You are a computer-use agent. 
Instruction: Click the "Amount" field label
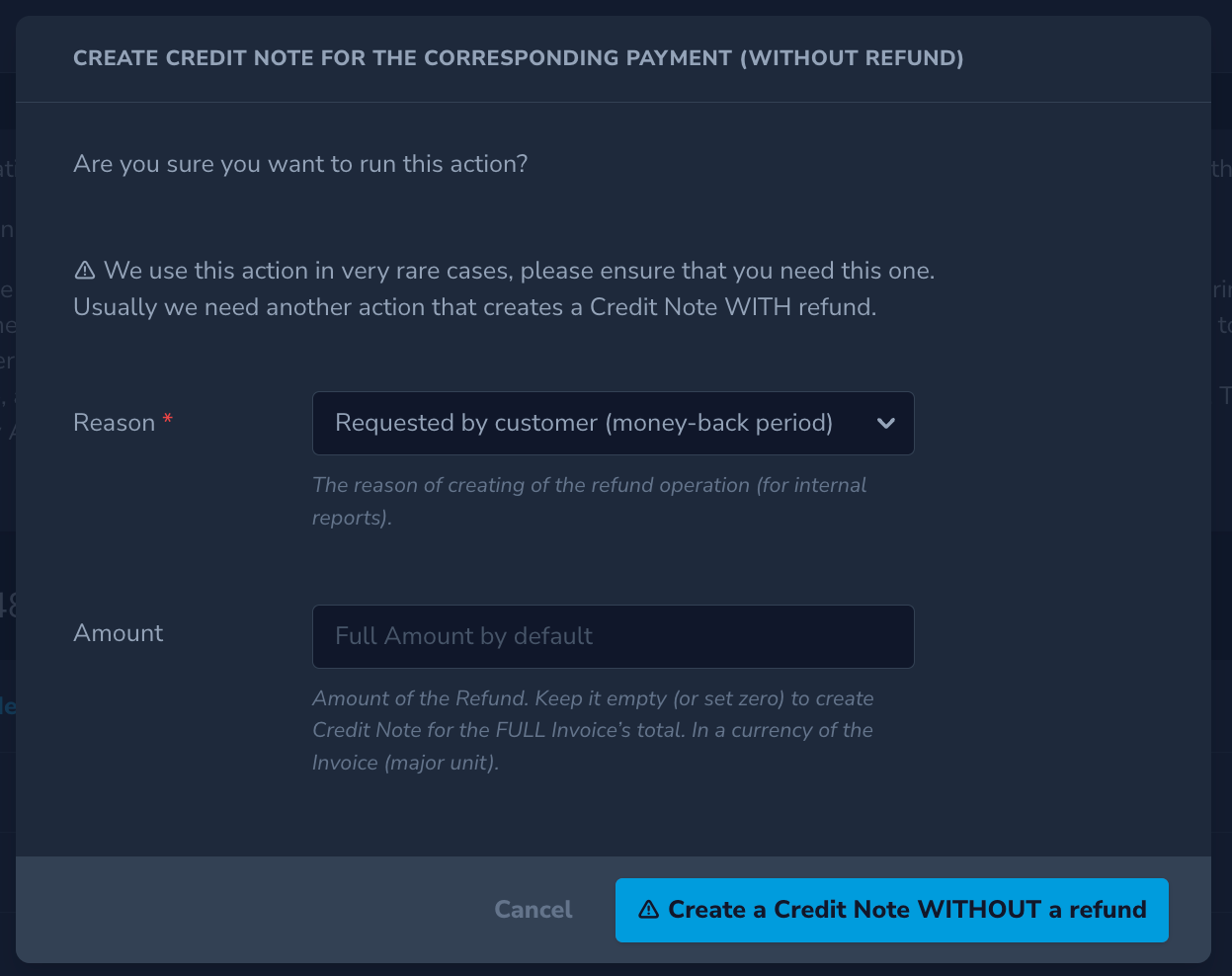118,633
